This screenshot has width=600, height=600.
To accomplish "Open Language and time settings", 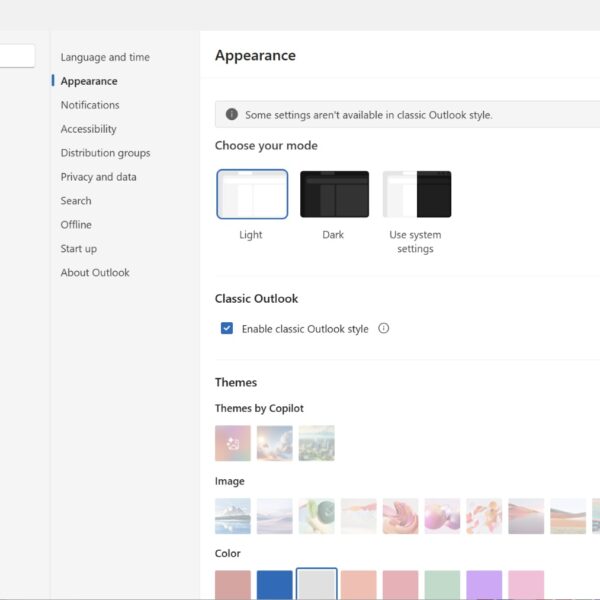I will (x=105, y=57).
